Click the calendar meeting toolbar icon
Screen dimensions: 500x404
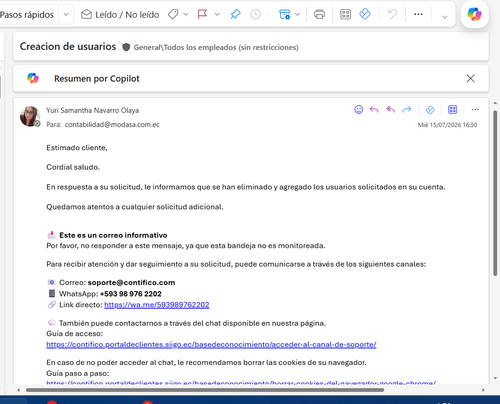[x=284, y=14]
